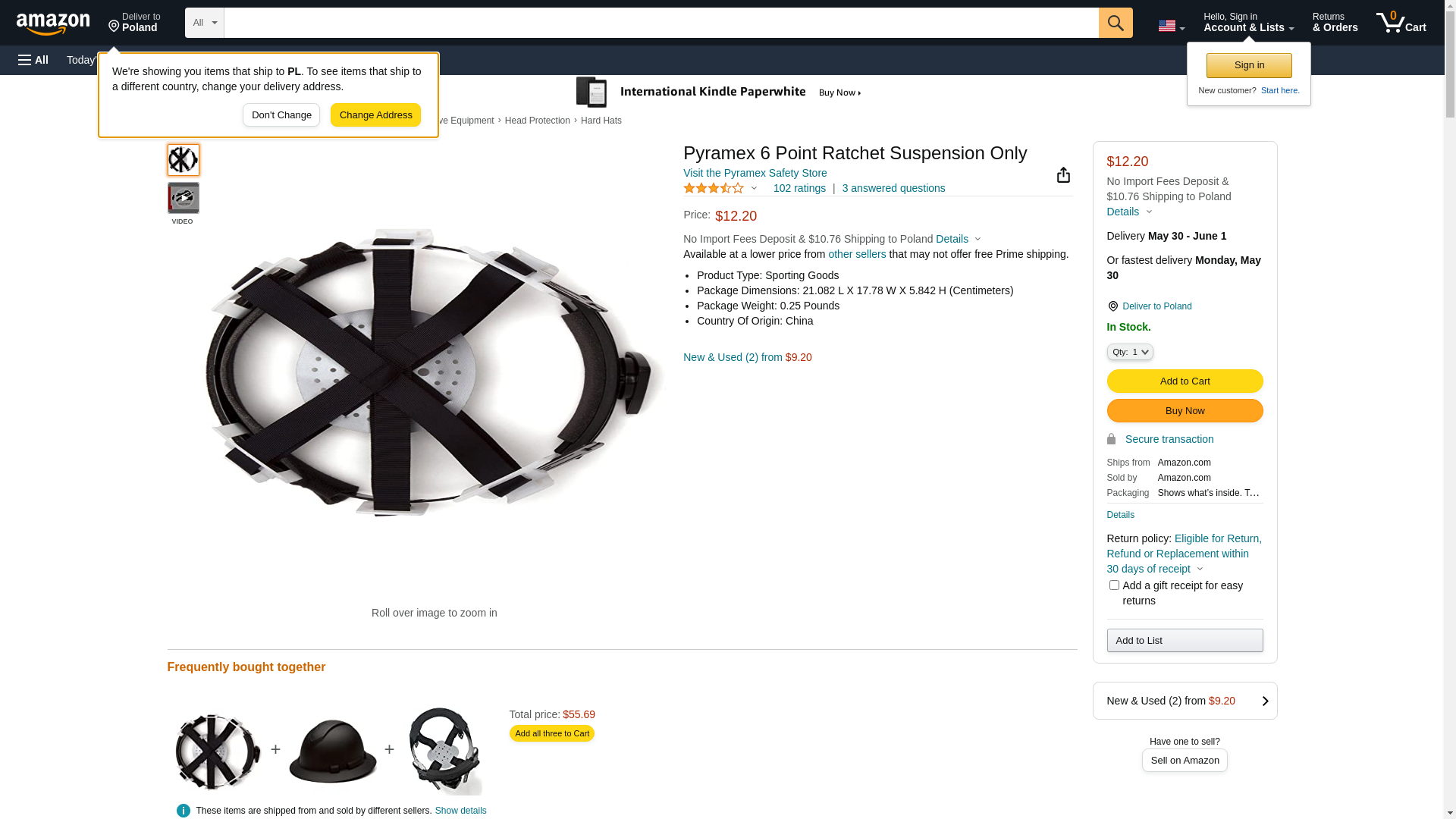Open the Qty quantity dropdown
The width and height of the screenshot is (1456, 819).
[x=1130, y=352]
